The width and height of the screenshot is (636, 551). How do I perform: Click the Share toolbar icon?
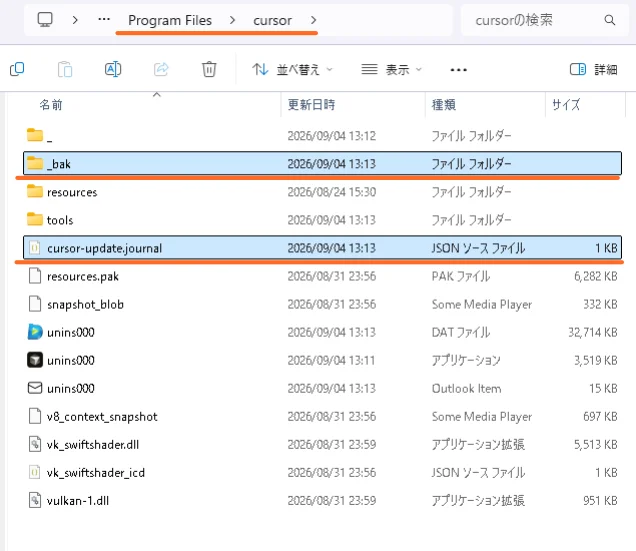coord(161,69)
